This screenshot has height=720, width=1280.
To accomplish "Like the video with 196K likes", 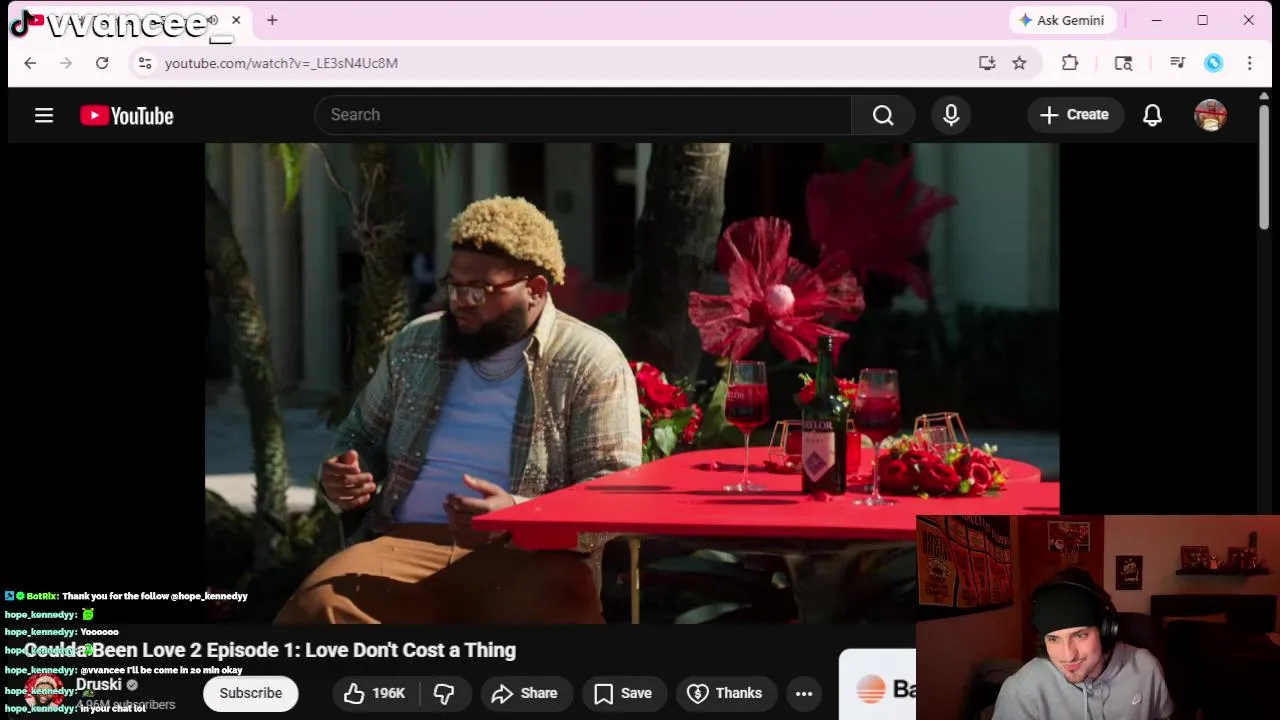I will 375,693.
